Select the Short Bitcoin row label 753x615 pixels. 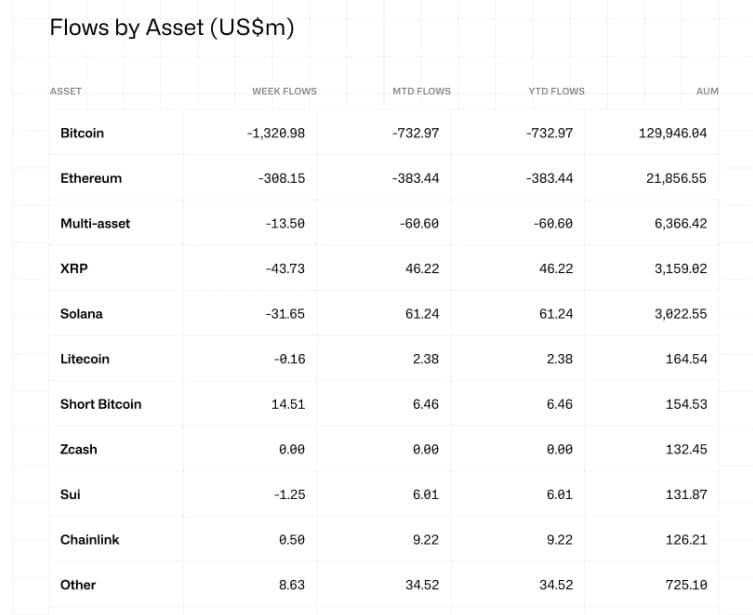tap(101, 404)
